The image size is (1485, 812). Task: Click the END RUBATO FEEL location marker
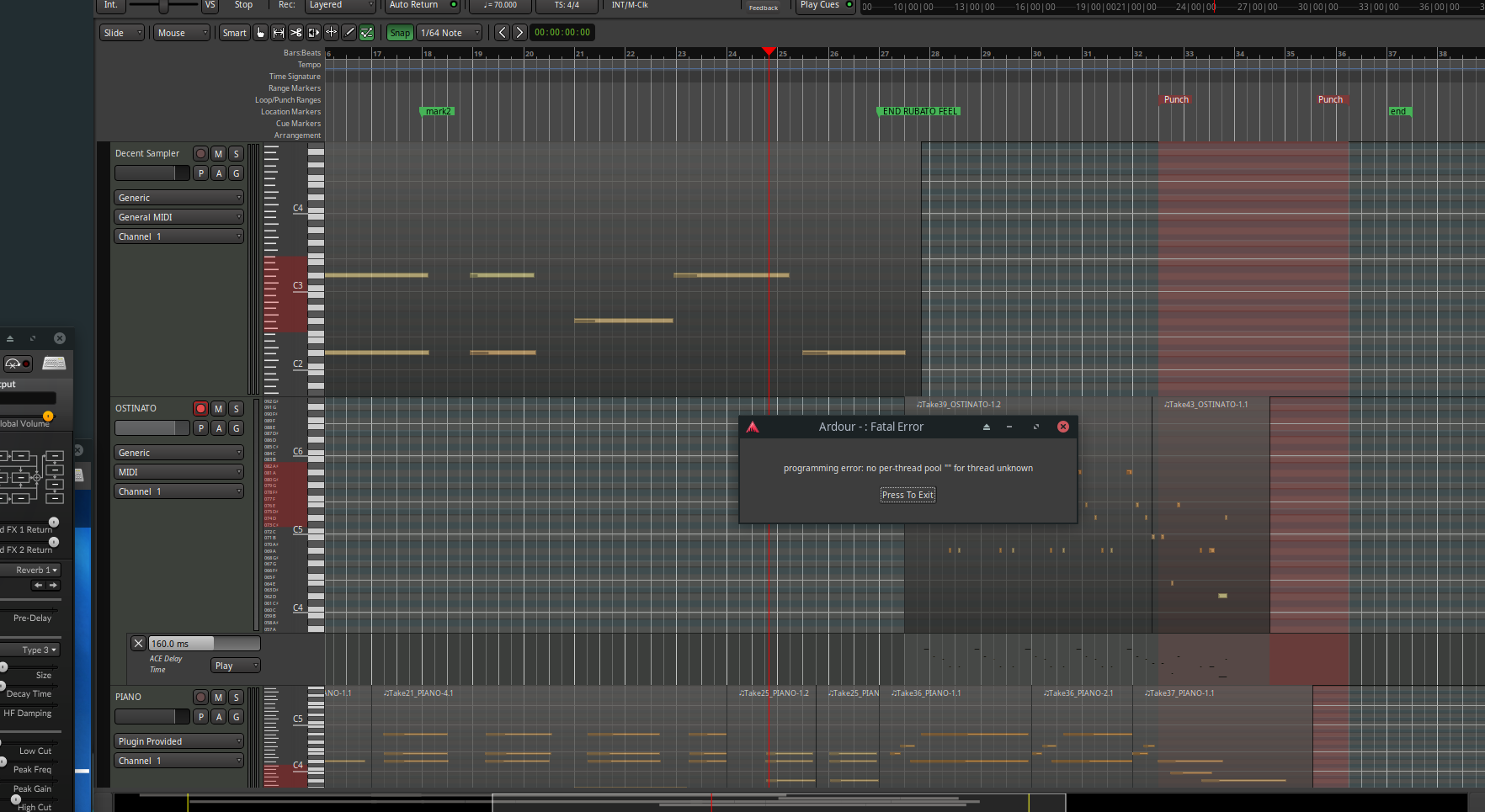[x=919, y=111]
